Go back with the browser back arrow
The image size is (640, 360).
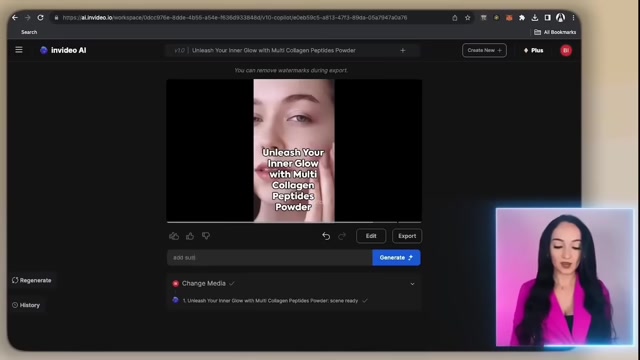(x=15, y=18)
